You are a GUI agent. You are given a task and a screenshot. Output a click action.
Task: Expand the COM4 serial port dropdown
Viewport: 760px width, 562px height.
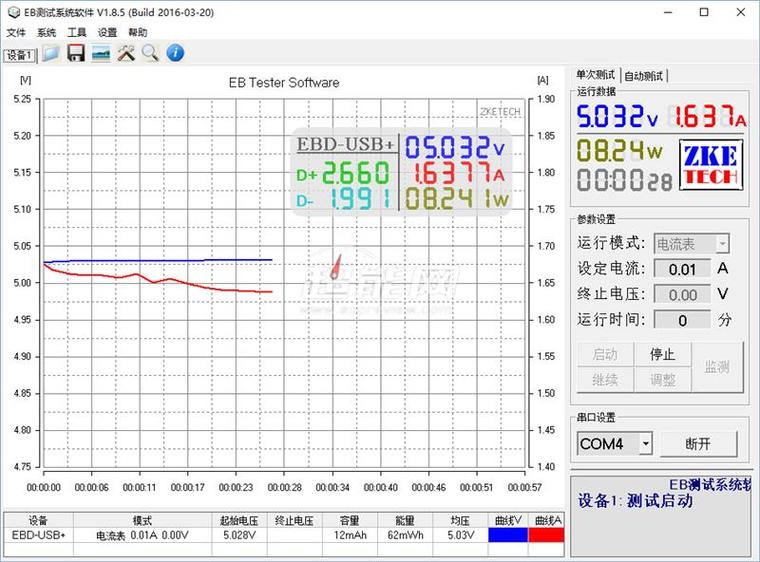(x=646, y=443)
